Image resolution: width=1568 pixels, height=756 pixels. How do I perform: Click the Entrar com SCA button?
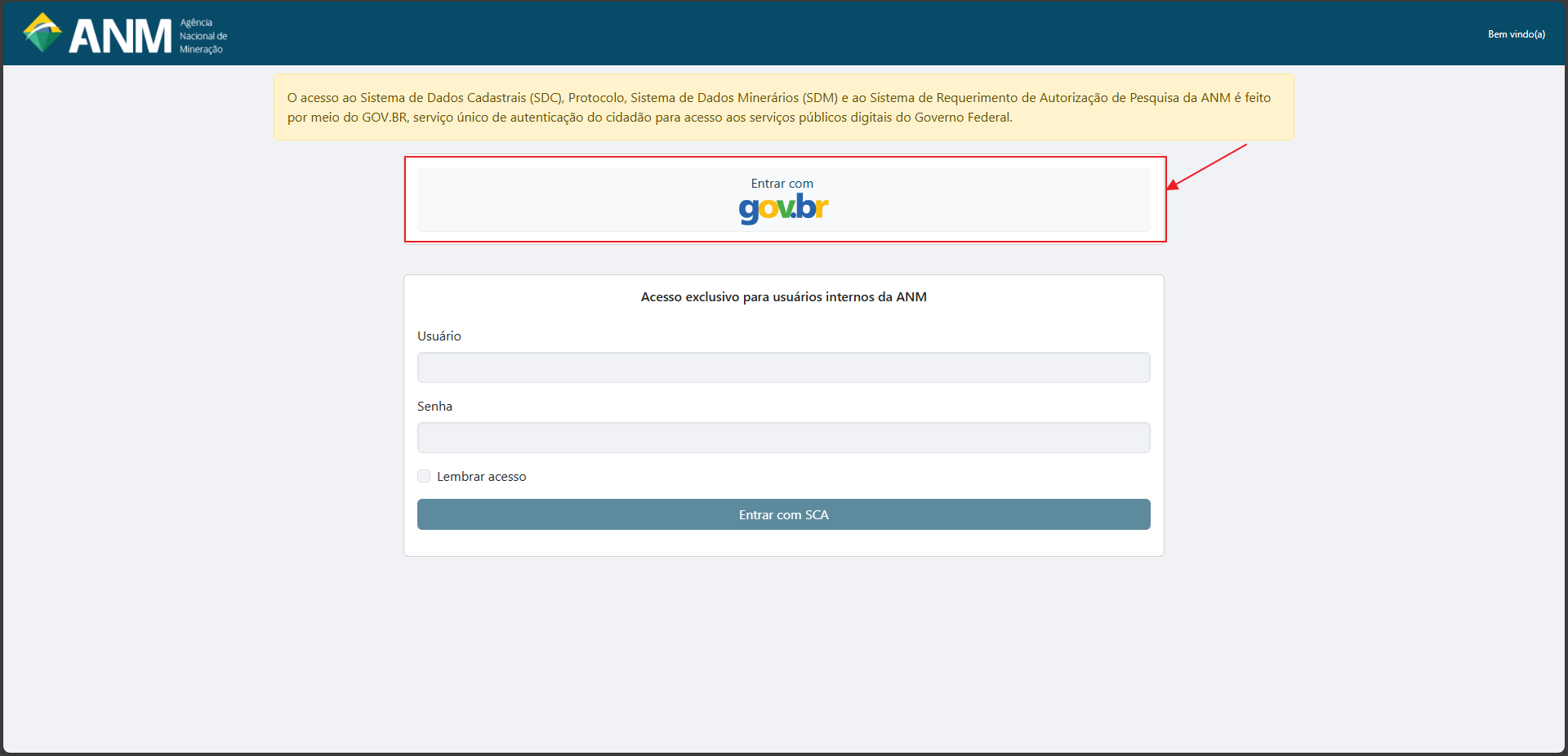[x=784, y=514]
